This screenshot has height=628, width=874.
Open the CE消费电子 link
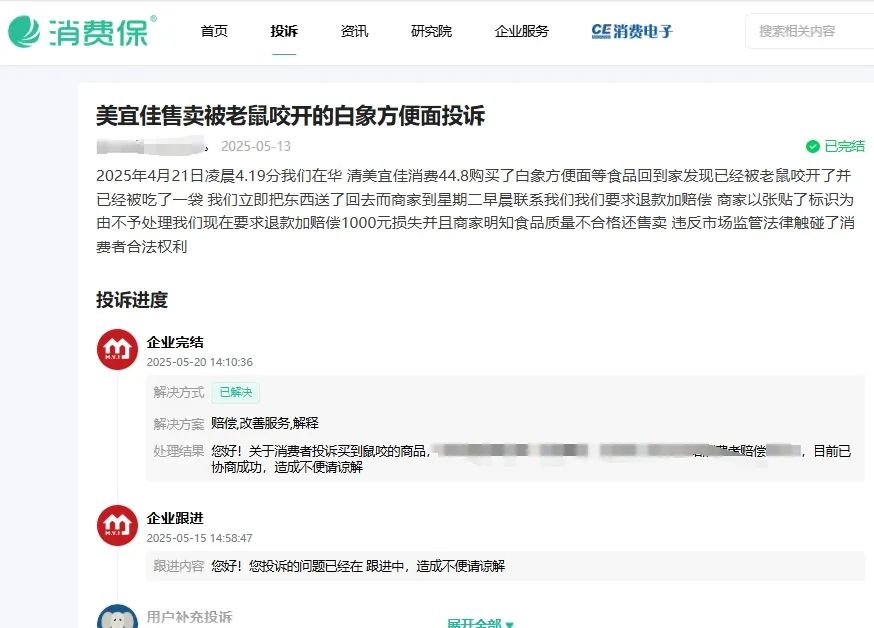click(632, 31)
